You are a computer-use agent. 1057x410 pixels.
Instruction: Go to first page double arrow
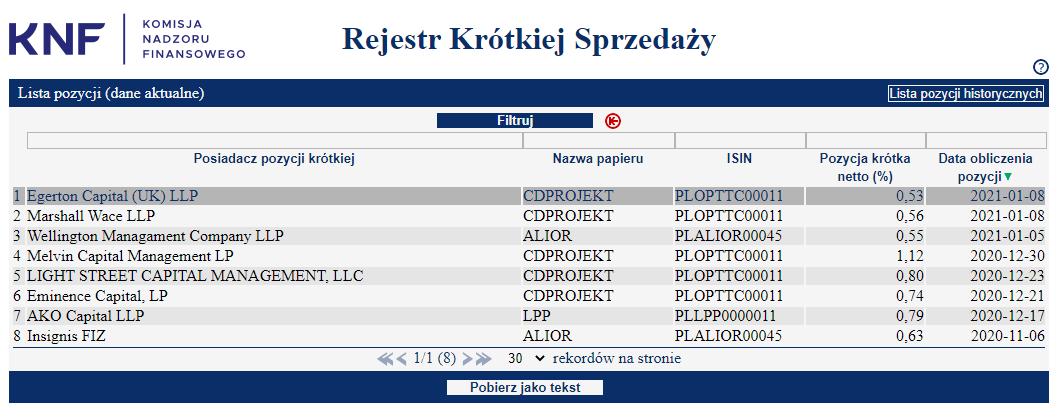coord(385,359)
